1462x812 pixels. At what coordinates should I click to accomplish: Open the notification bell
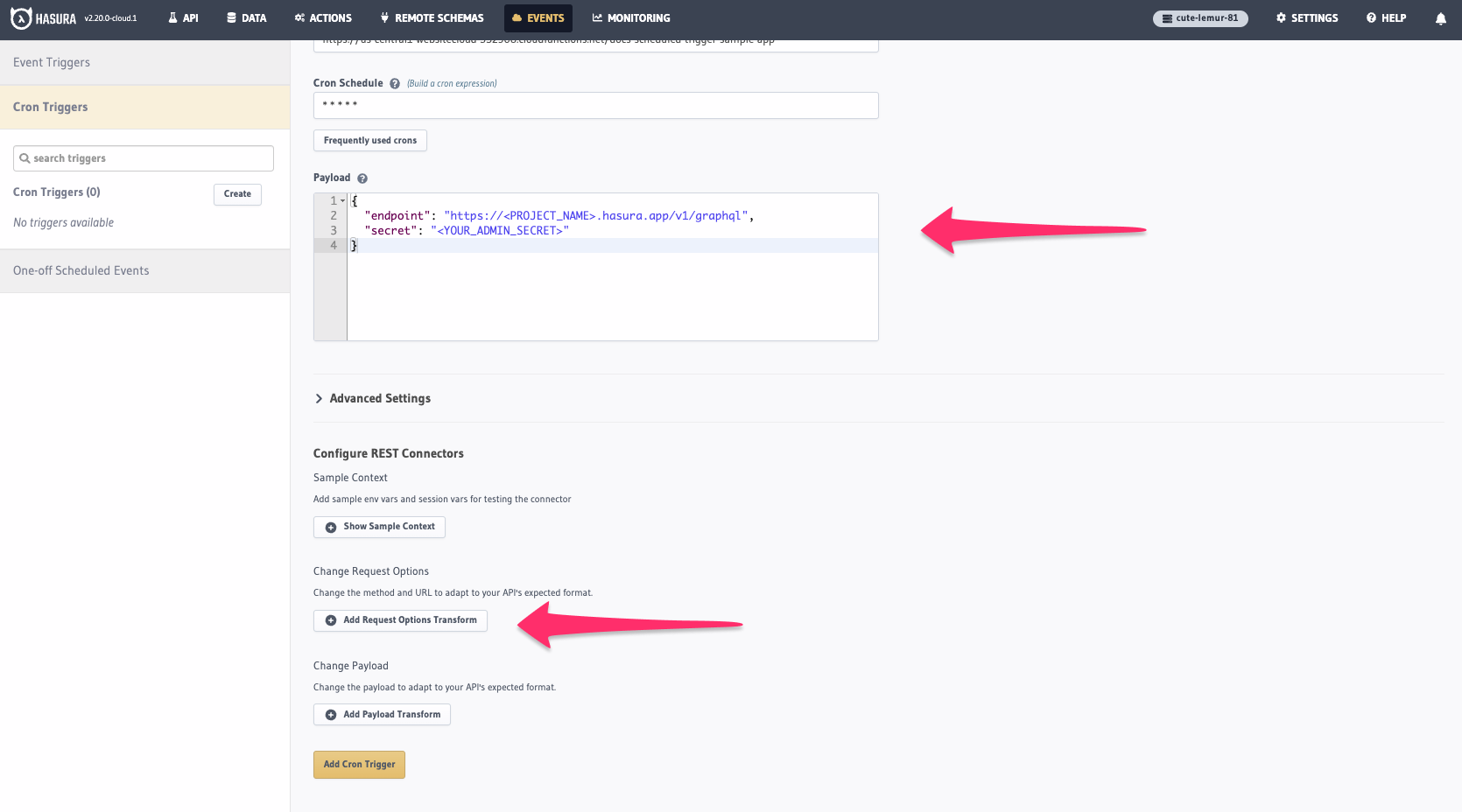pos(1440,17)
